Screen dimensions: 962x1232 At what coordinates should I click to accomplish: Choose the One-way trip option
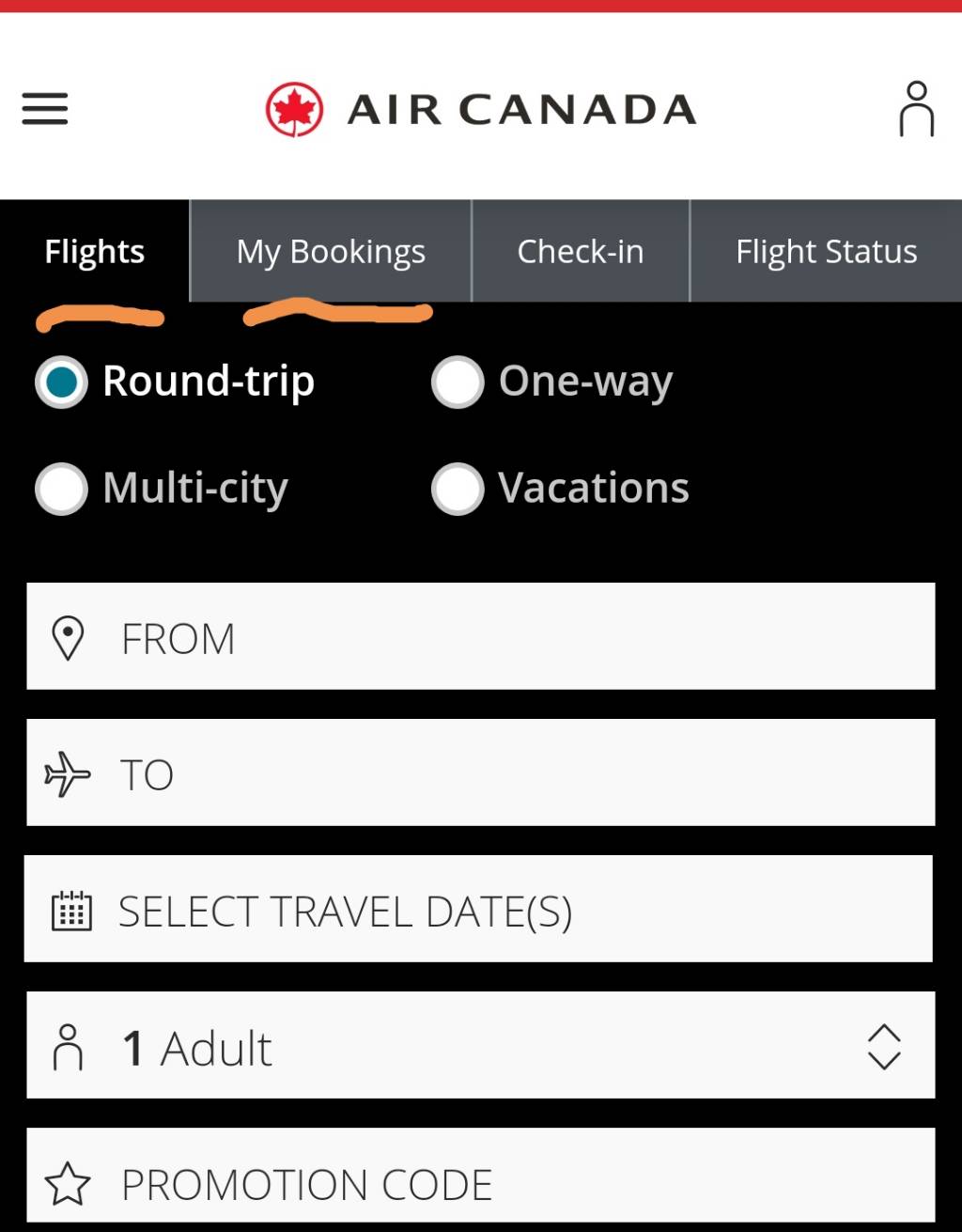pyautogui.click(x=458, y=382)
